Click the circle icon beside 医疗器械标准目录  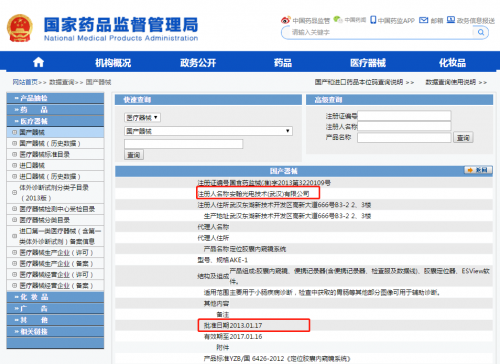(x=14, y=154)
